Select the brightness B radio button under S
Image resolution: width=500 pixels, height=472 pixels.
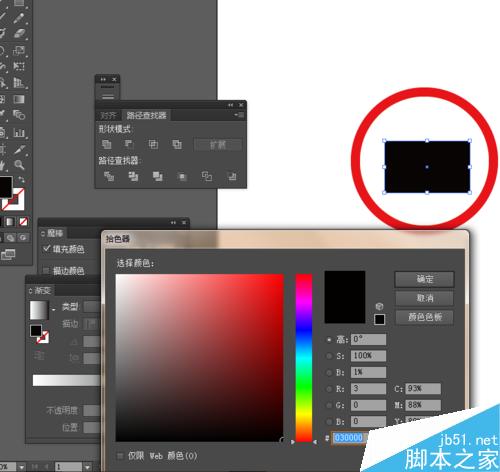[x=329, y=372]
